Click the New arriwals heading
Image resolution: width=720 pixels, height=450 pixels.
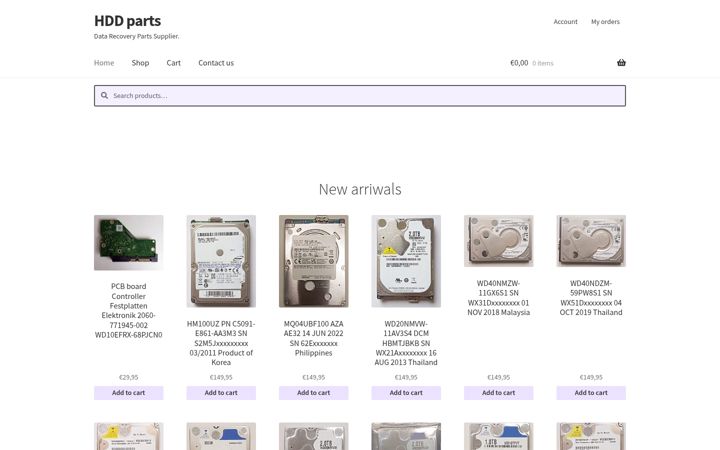(x=360, y=189)
